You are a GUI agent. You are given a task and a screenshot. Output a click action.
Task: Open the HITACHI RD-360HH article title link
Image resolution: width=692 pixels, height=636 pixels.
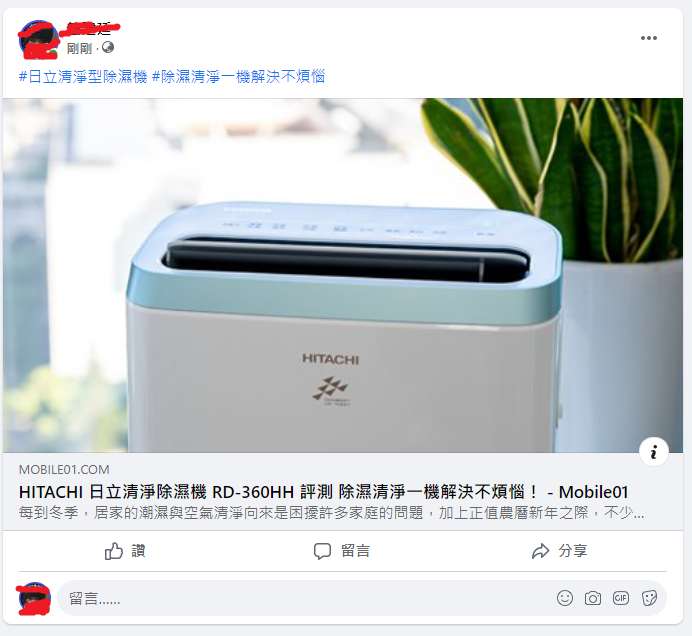(x=323, y=492)
